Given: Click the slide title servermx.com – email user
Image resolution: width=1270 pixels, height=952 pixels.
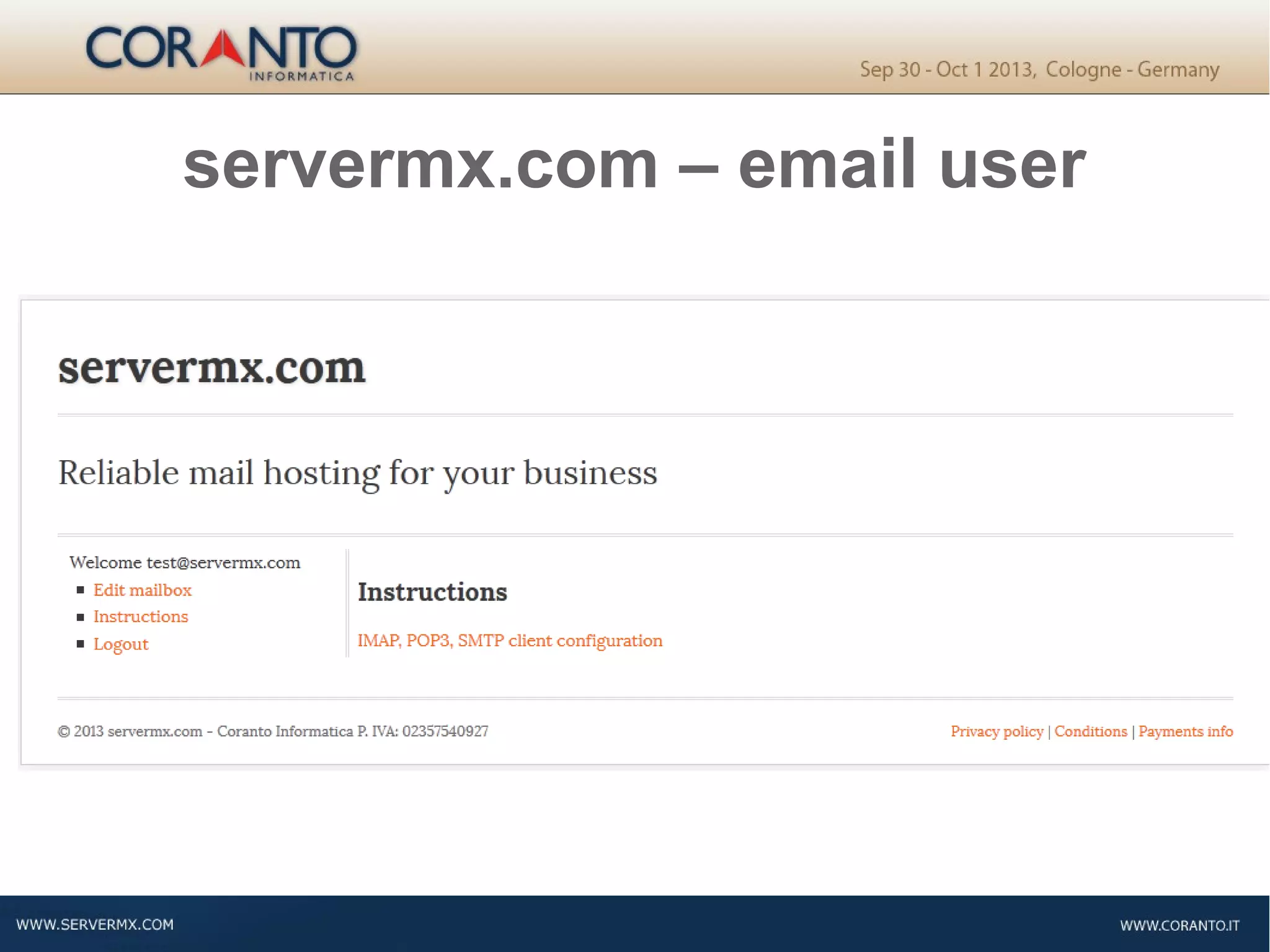Looking at the screenshot, I should [x=634, y=164].
